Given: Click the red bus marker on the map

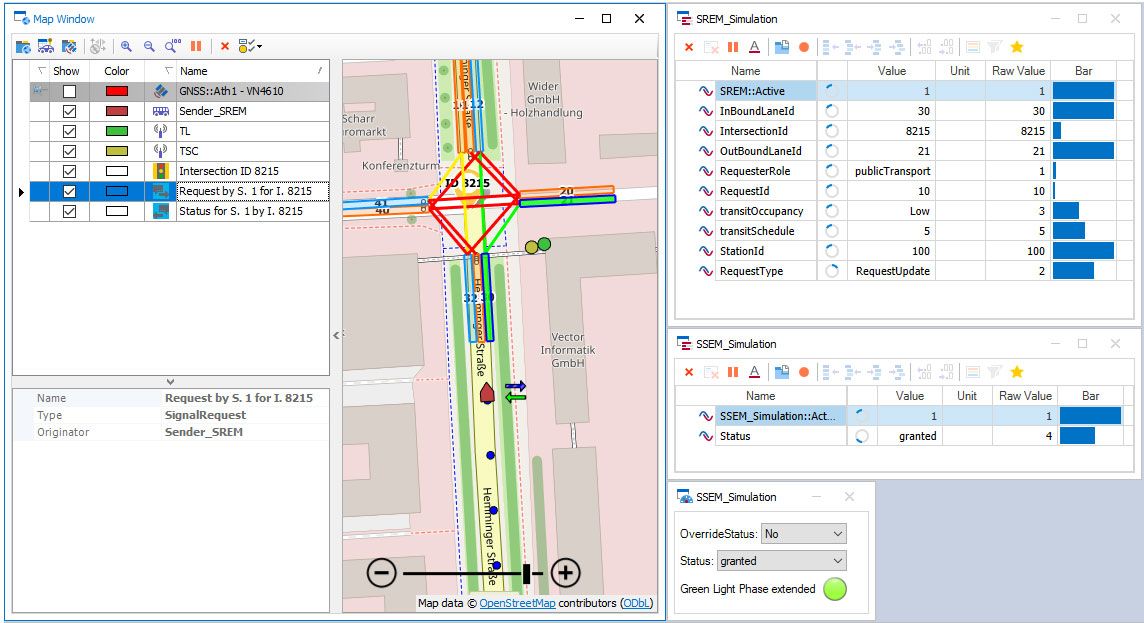Looking at the screenshot, I should coord(487,394).
